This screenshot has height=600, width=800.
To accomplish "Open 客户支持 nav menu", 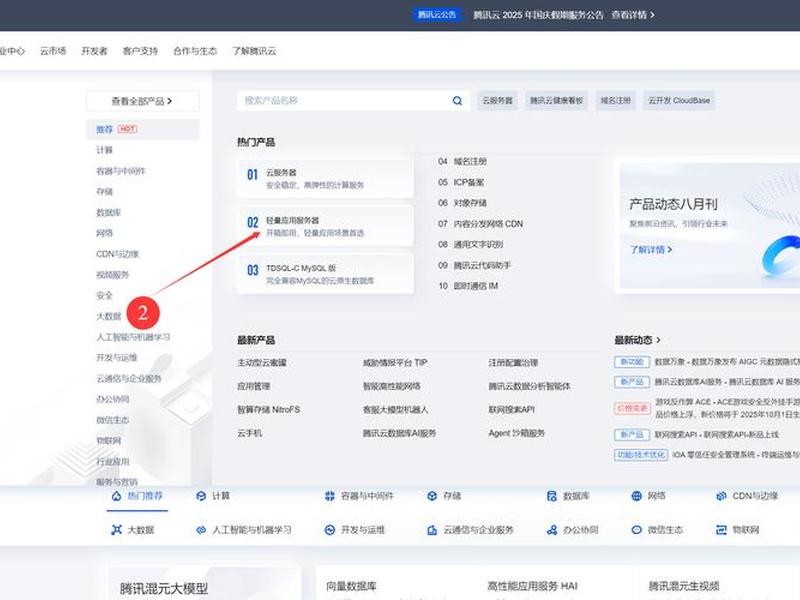I will click(x=140, y=51).
